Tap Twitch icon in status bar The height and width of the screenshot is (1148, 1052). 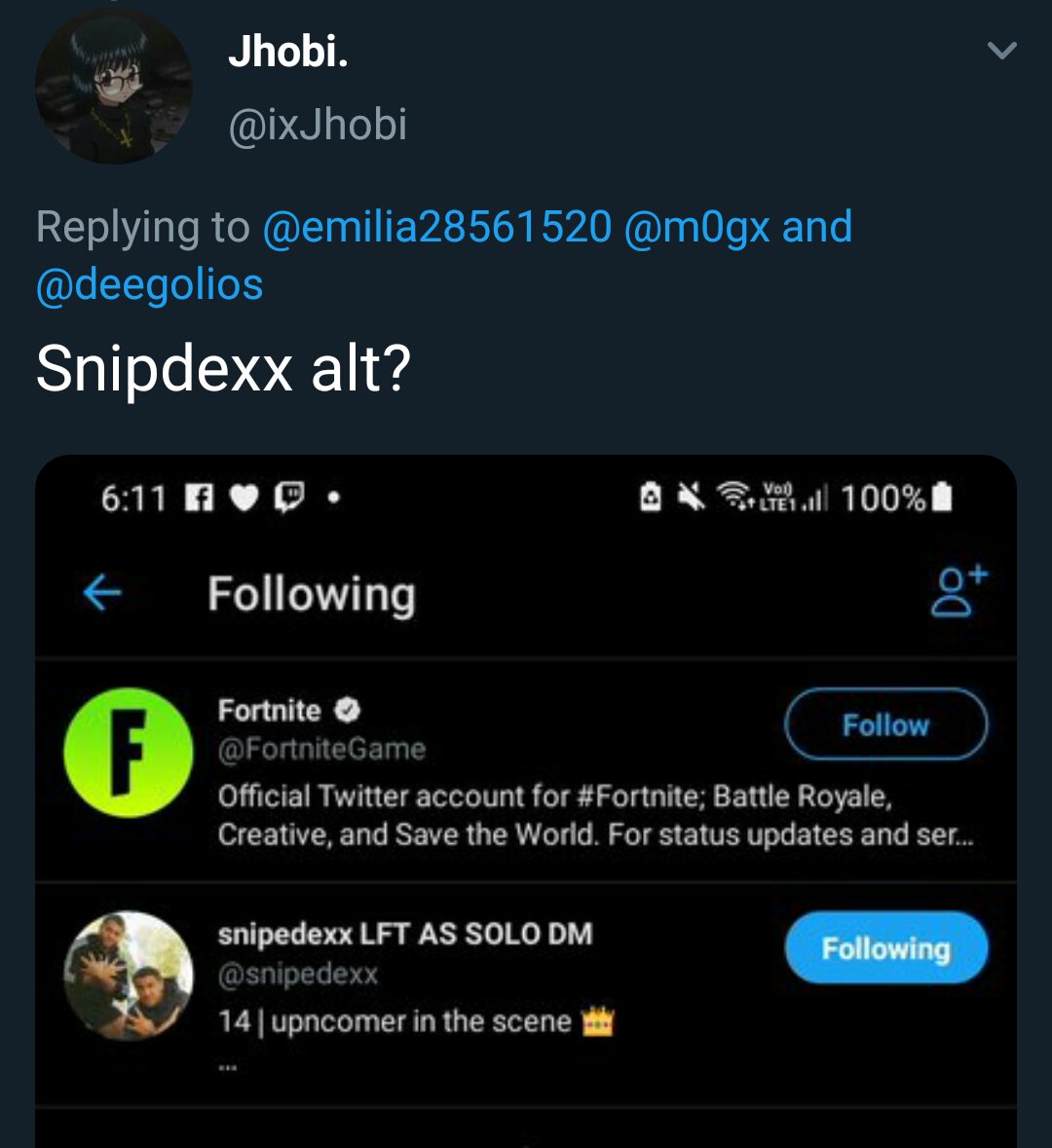289,499
